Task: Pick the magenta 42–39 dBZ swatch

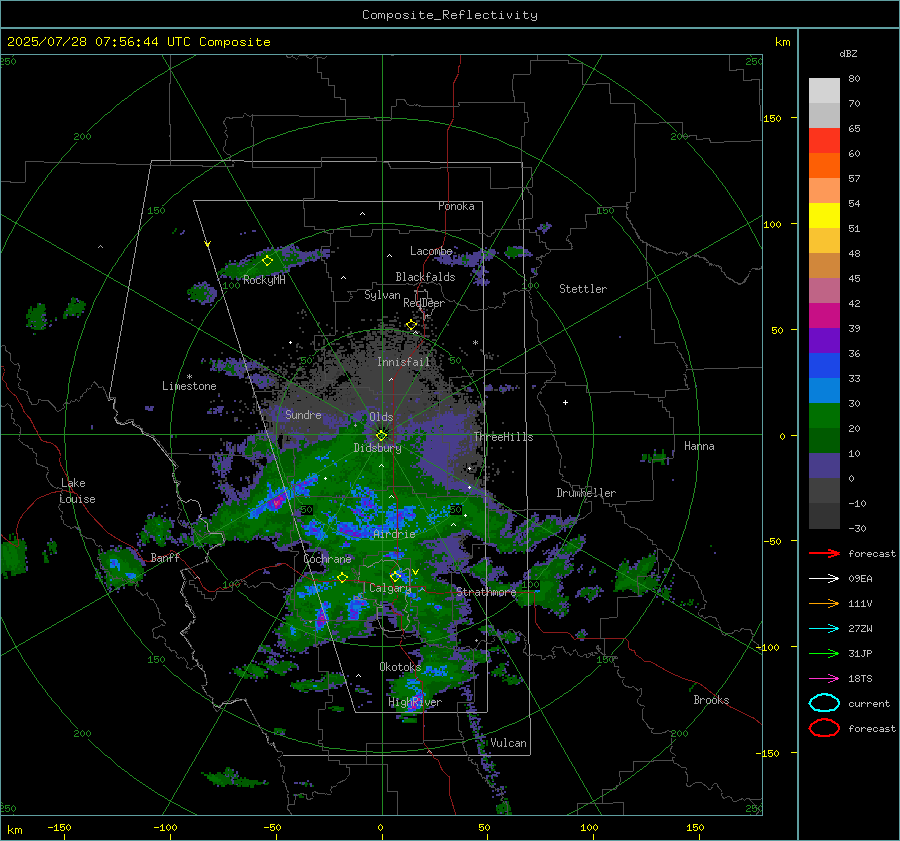Action: tap(824, 315)
